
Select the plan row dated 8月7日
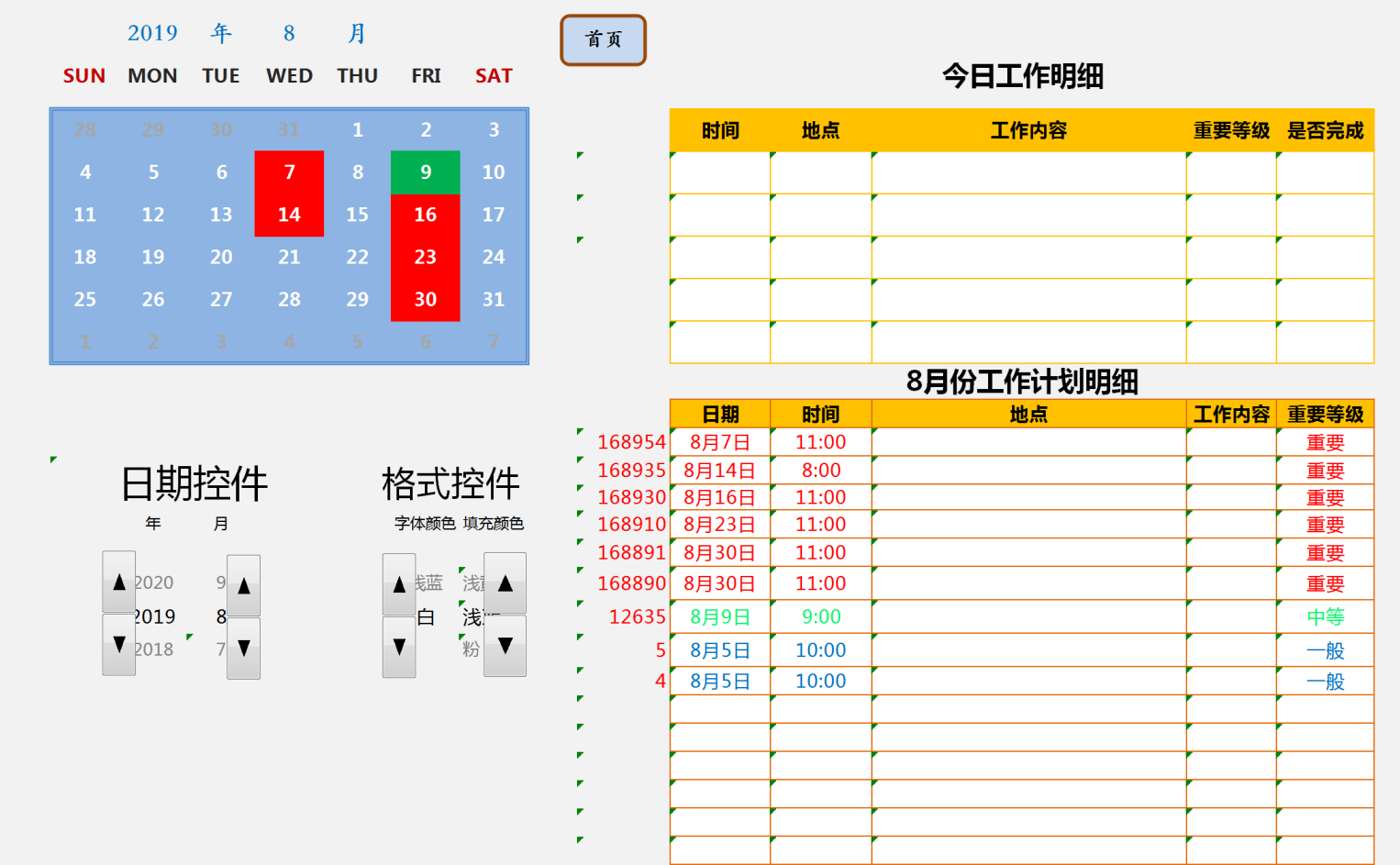click(x=720, y=441)
